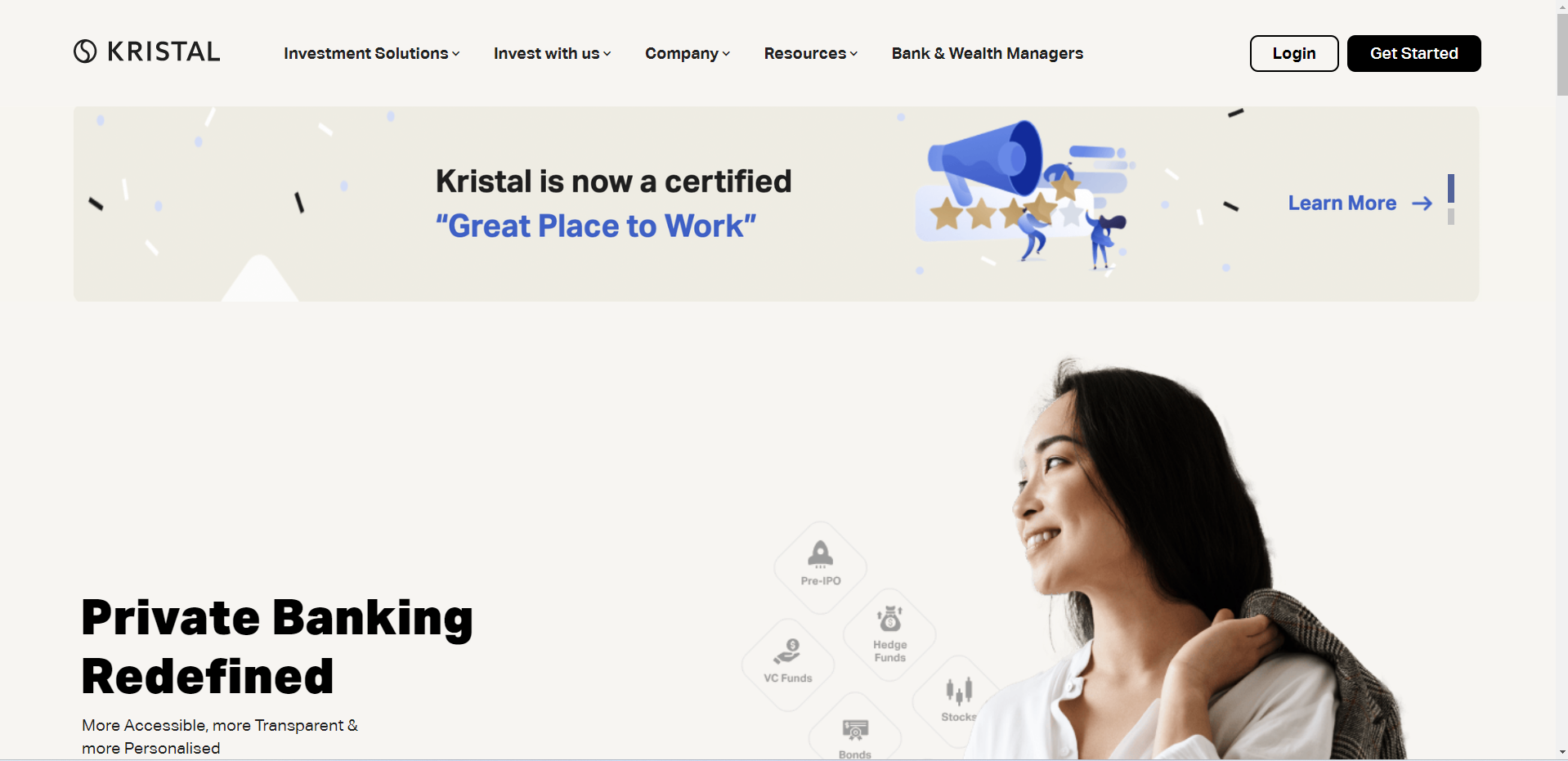Select the active blue banner slide indicator

point(1451,188)
